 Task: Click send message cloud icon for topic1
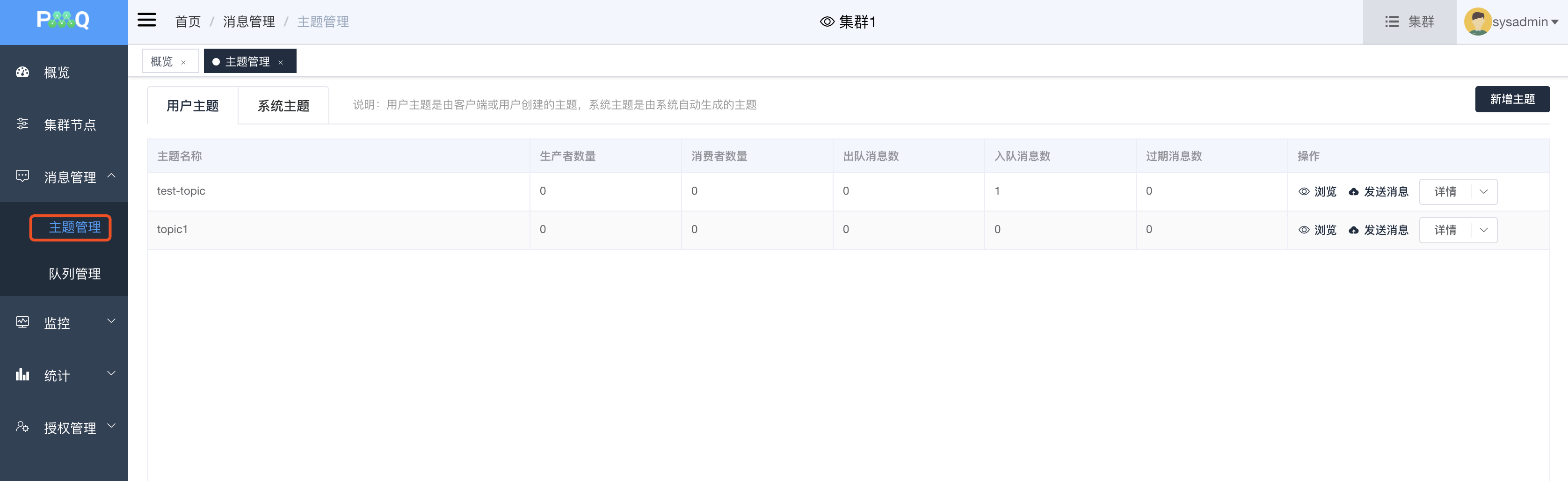pyautogui.click(x=1354, y=230)
